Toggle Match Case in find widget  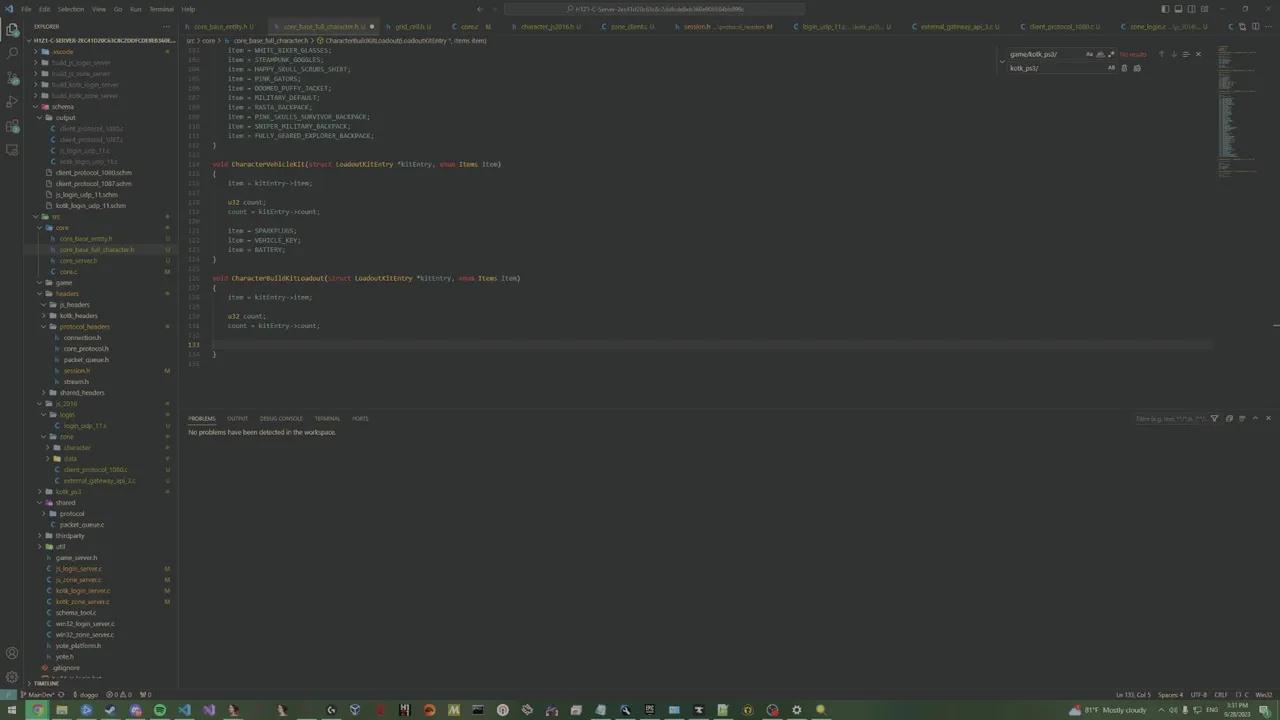click(x=1089, y=54)
